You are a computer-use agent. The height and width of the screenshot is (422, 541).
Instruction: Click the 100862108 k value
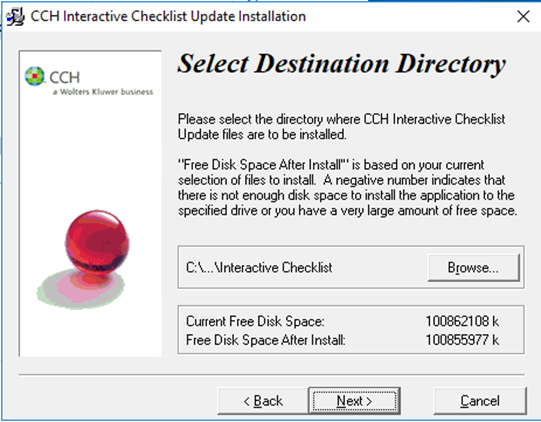462,321
